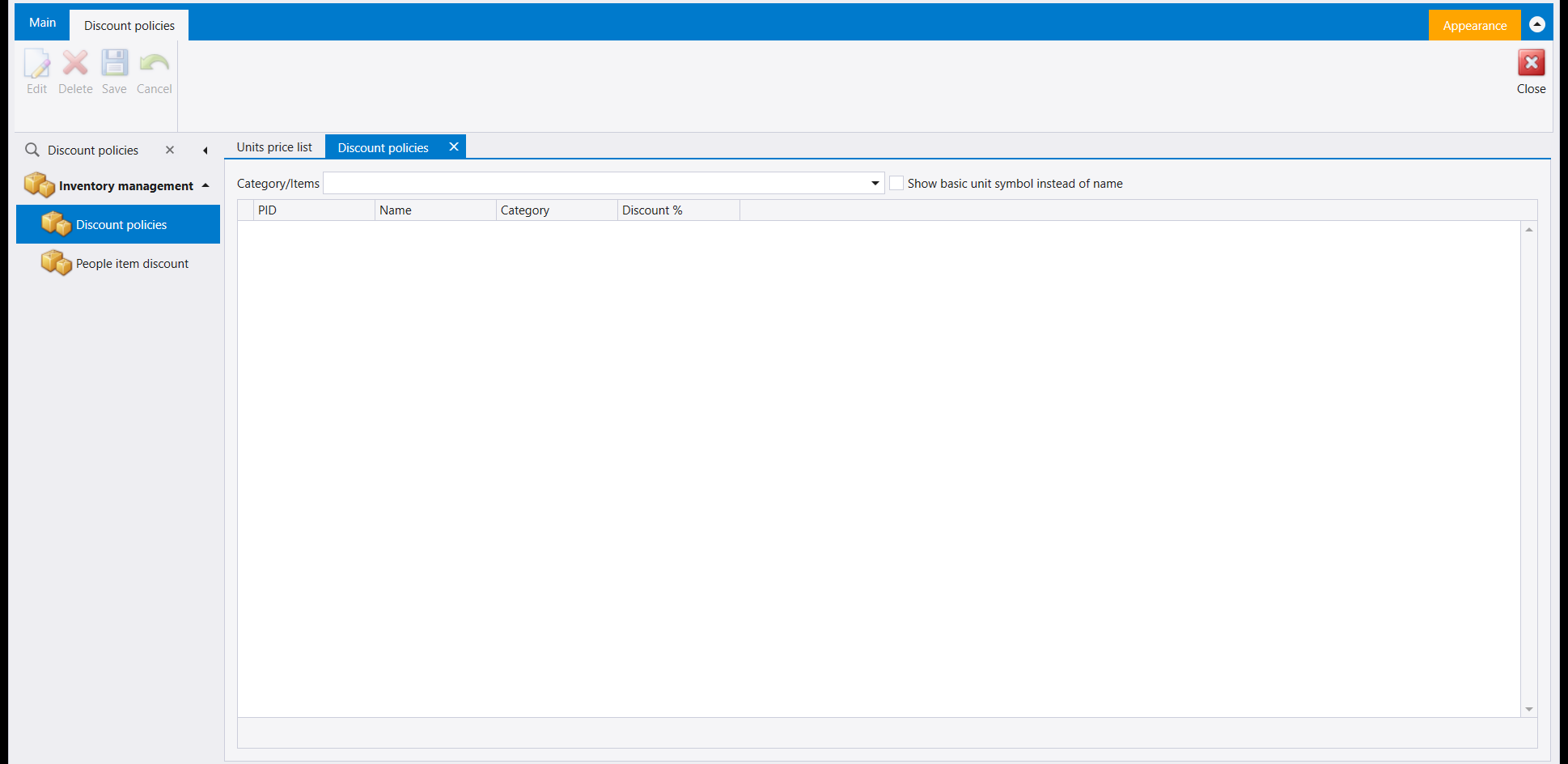Click the grid scrollbar down arrow
The image size is (1568, 764).
click(1529, 709)
